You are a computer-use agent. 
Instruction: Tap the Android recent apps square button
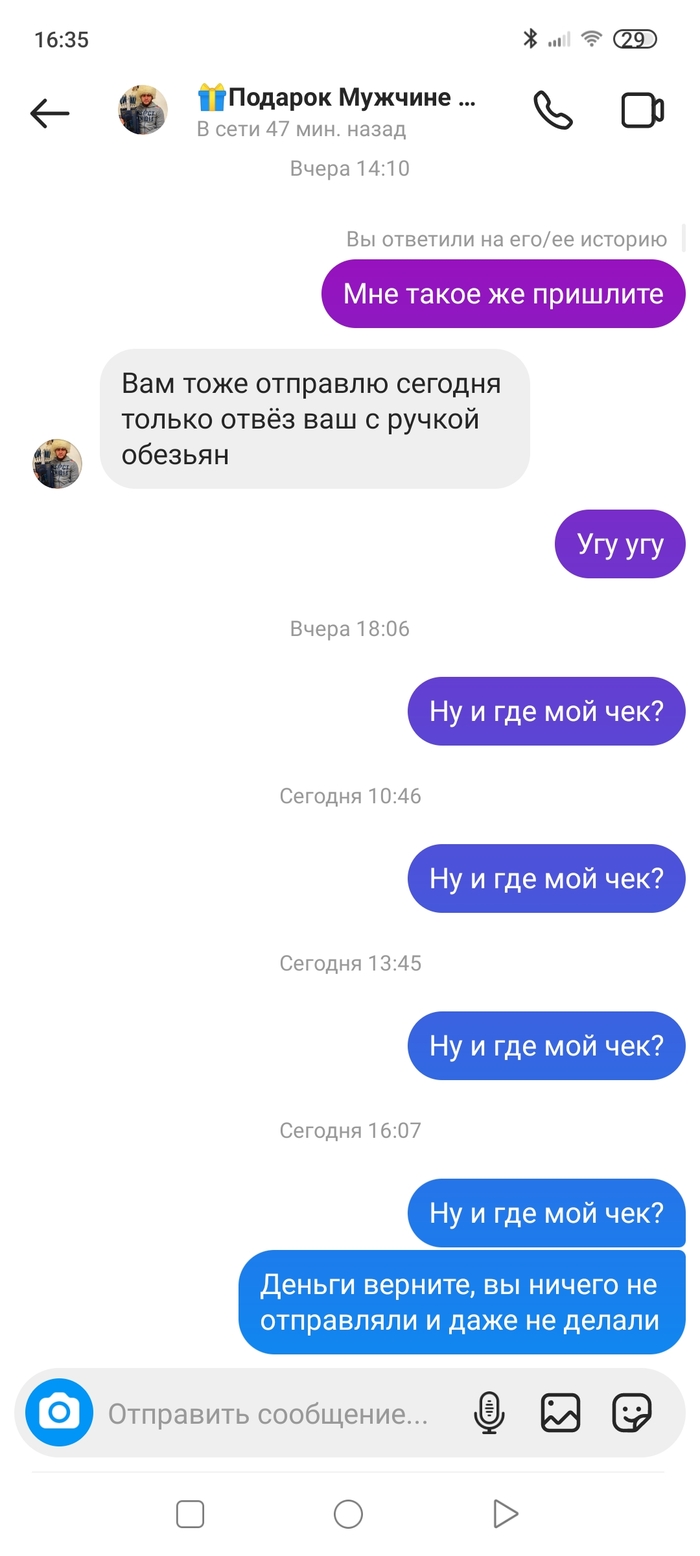190,1514
